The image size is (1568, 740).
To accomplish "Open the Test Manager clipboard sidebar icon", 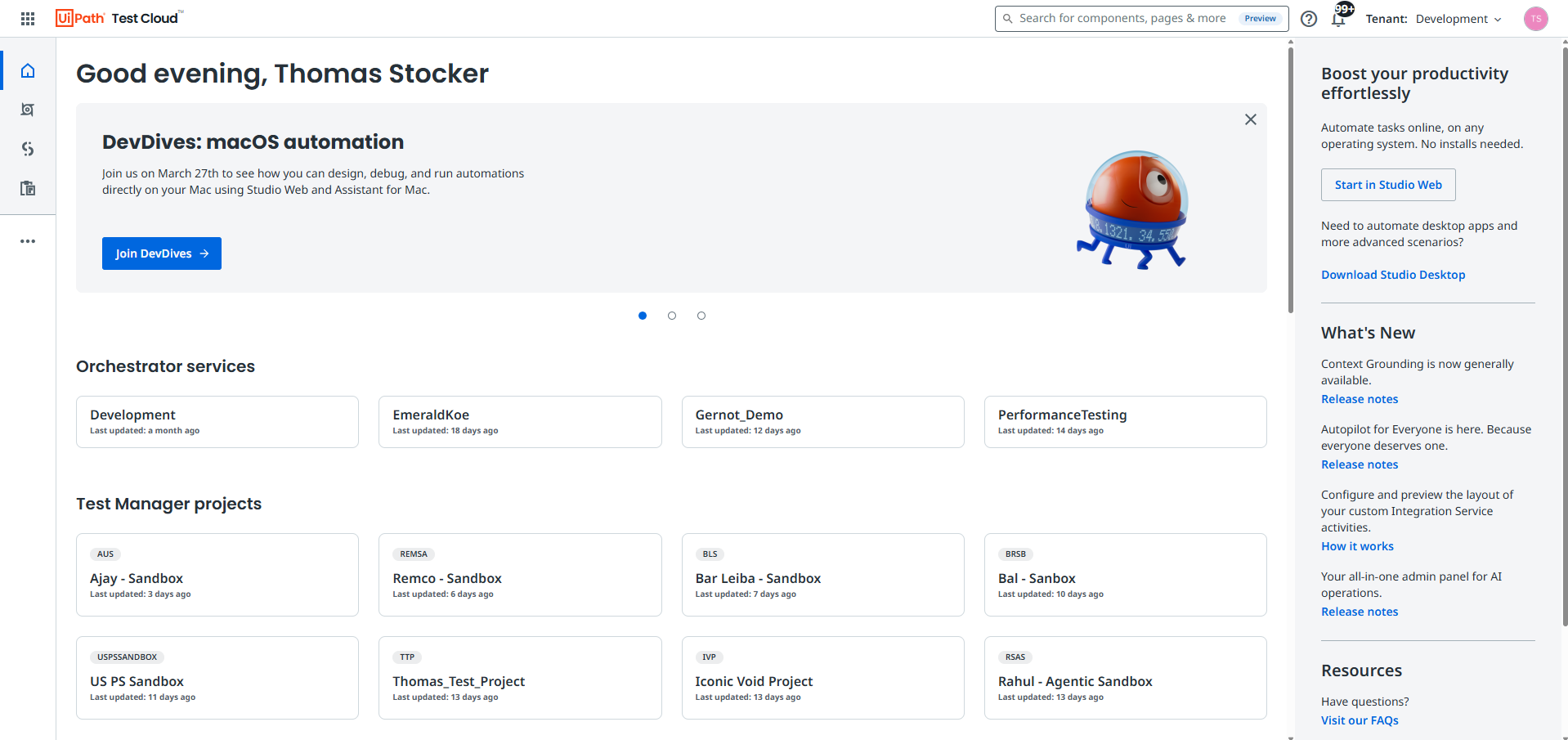I will (x=28, y=188).
